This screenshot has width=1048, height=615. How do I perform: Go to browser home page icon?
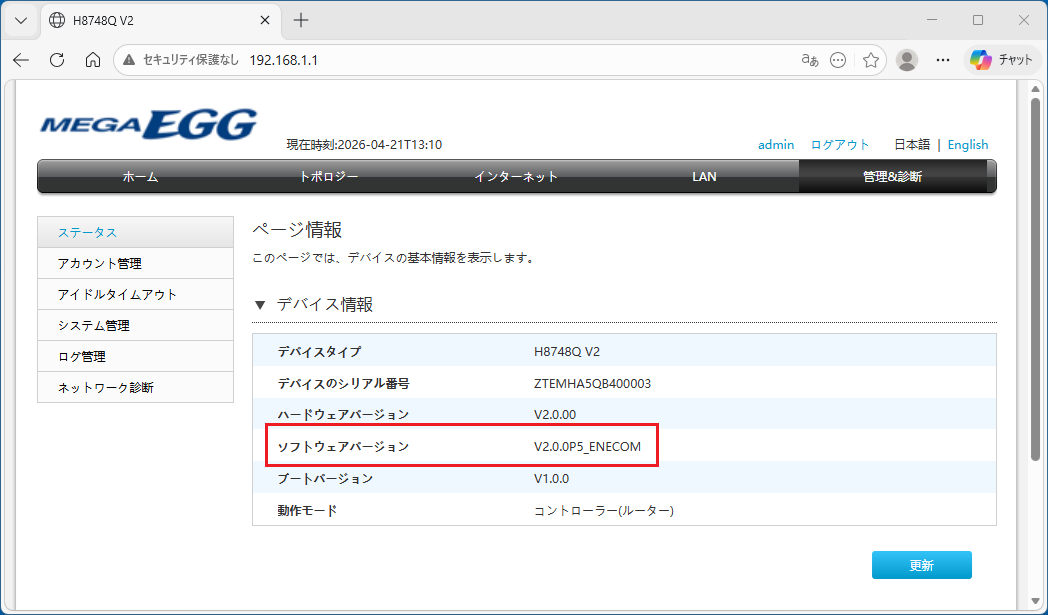point(93,60)
